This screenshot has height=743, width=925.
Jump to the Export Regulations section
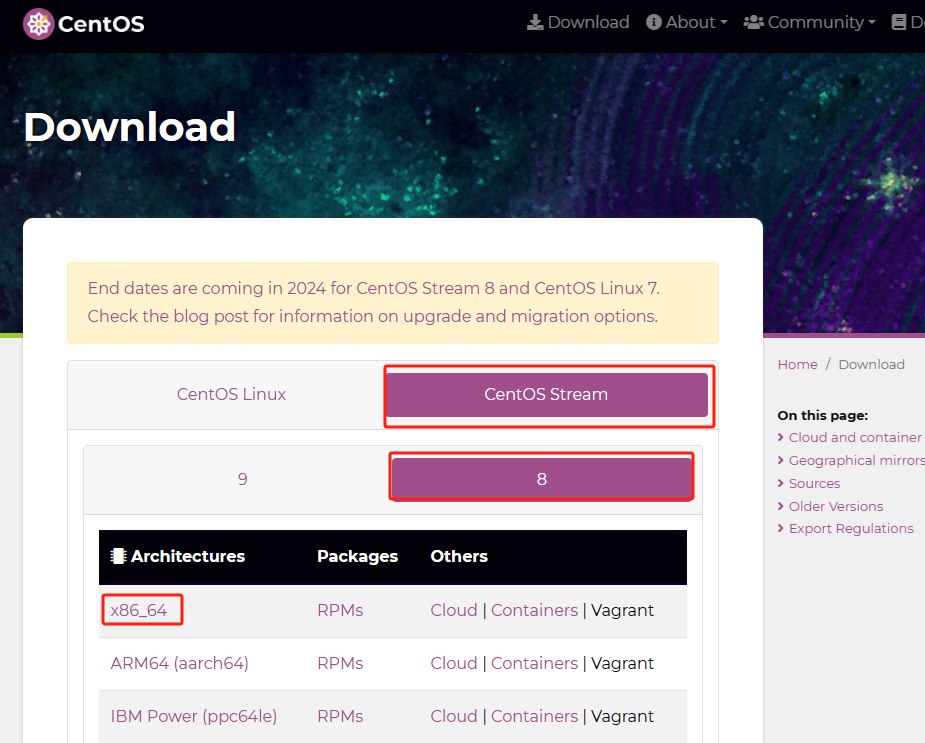click(851, 529)
